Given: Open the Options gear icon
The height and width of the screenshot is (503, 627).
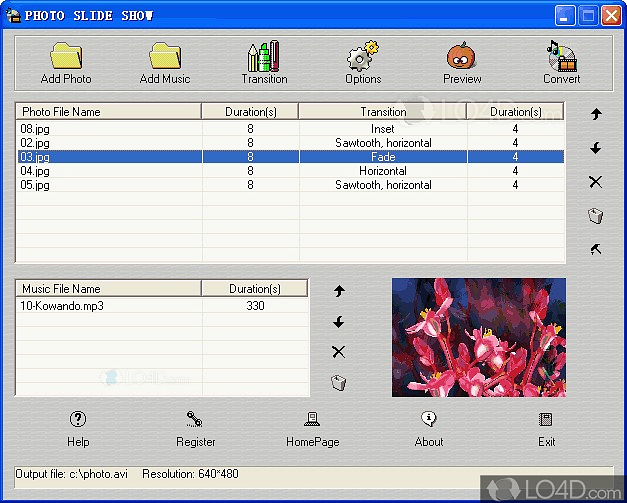Looking at the screenshot, I should click(x=363, y=56).
